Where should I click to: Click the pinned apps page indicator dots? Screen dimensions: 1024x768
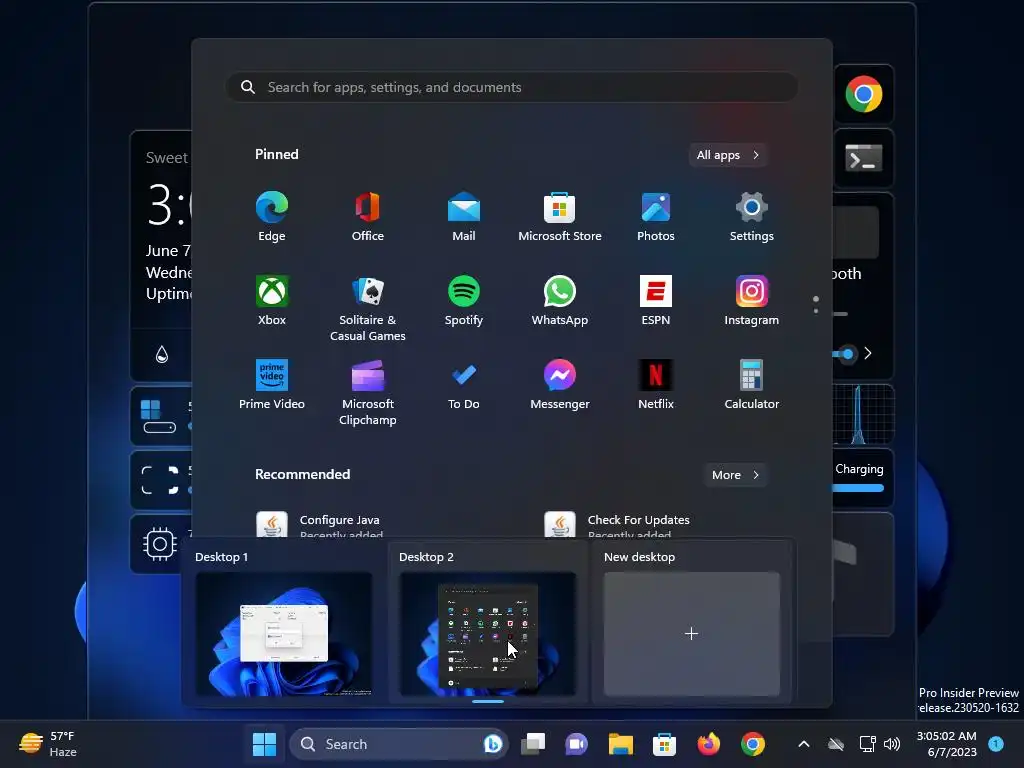pos(816,304)
